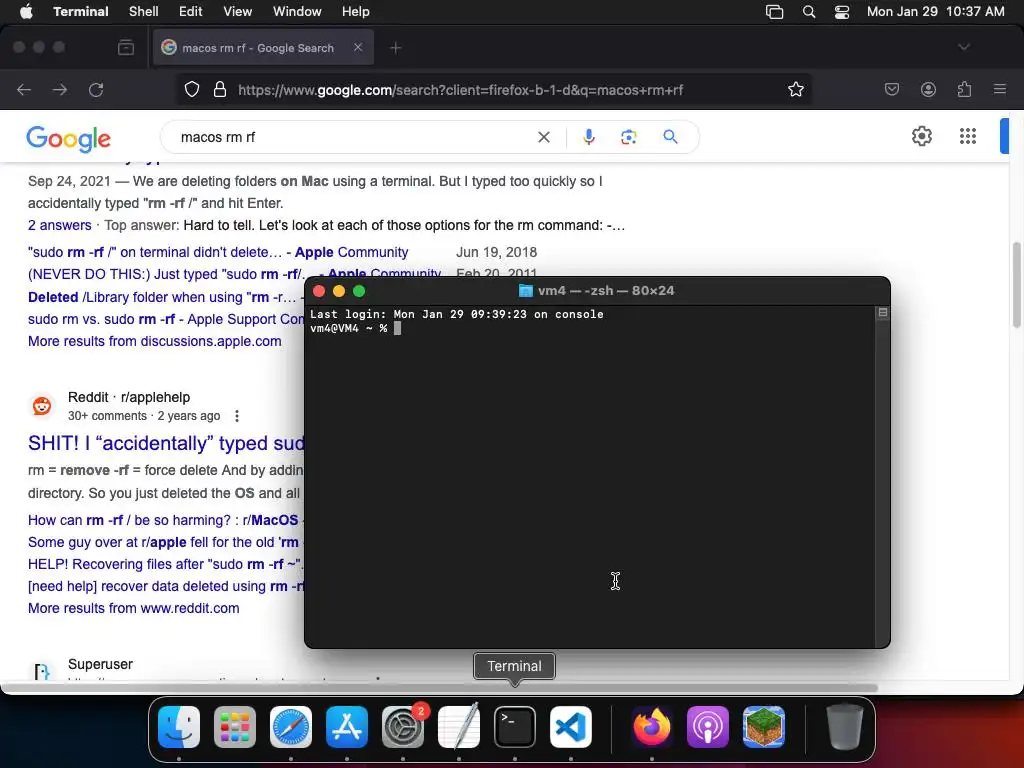Switch to Firefox via Dock icon

652,727
